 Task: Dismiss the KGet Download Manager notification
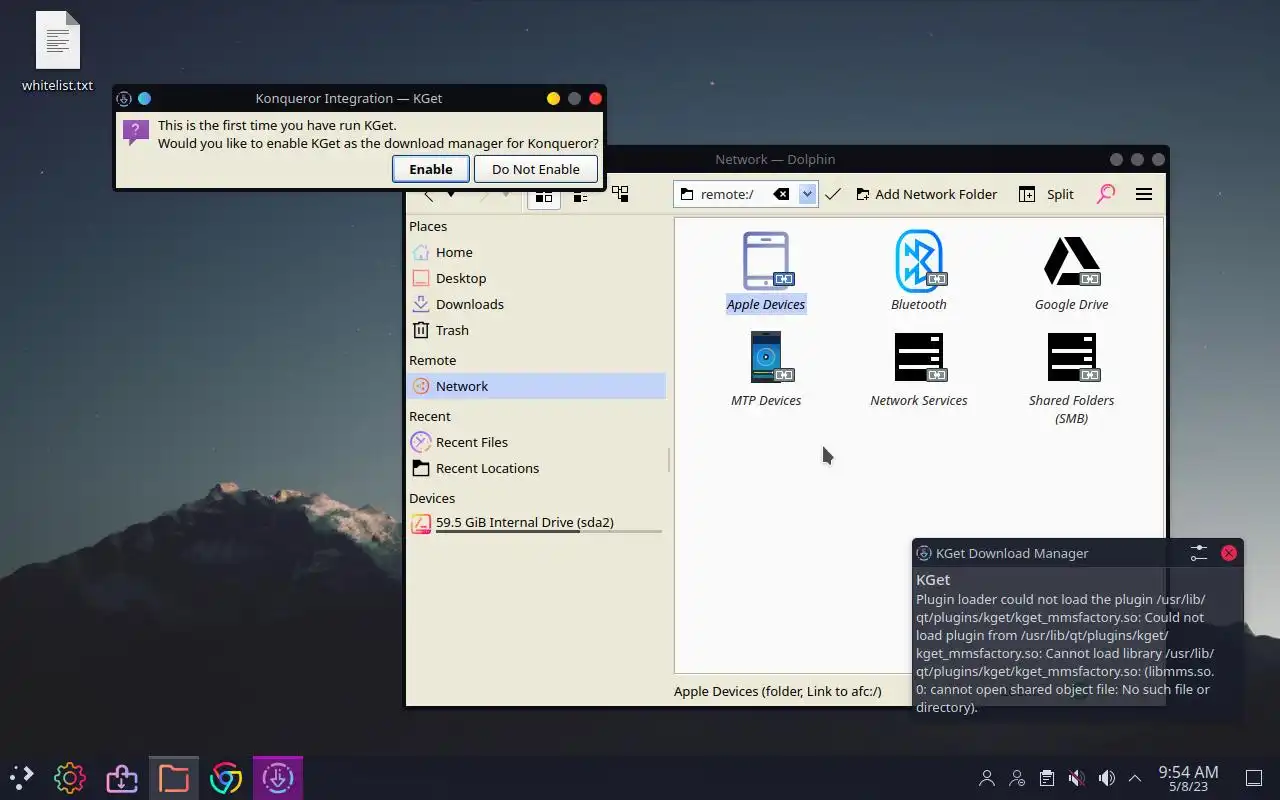pyautogui.click(x=1229, y=553)
